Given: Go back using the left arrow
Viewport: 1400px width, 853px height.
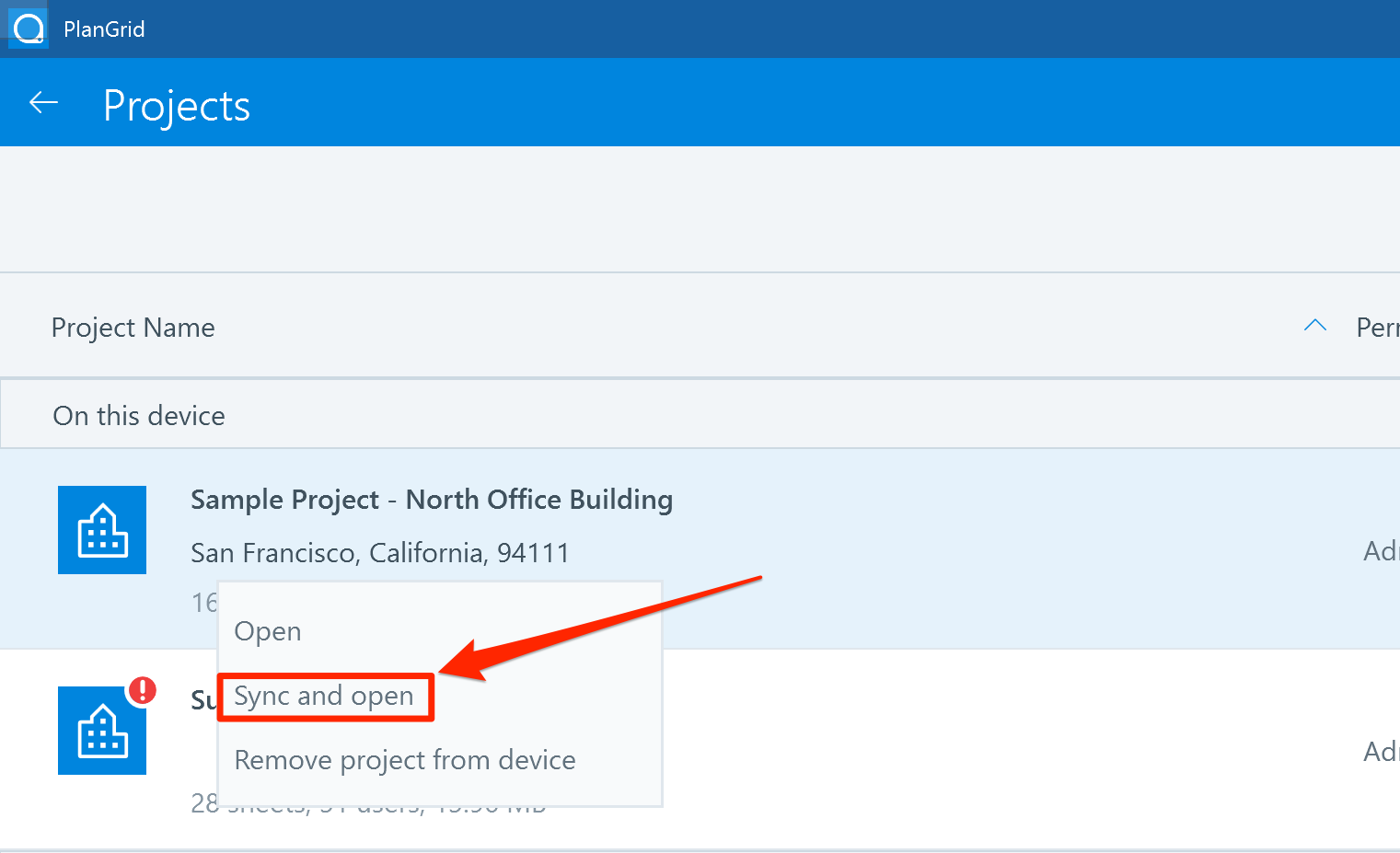Looking at the screenshot, I should point(44,103).
